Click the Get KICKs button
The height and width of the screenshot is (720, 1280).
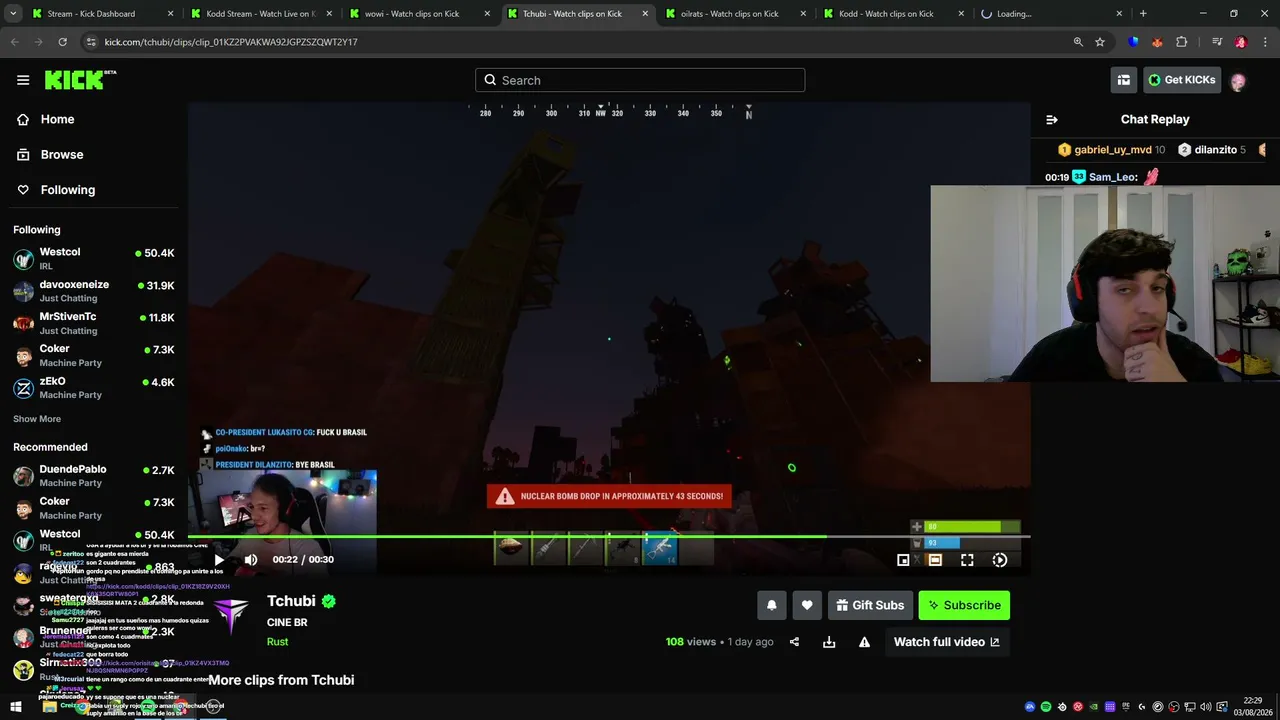(1182, 80)
